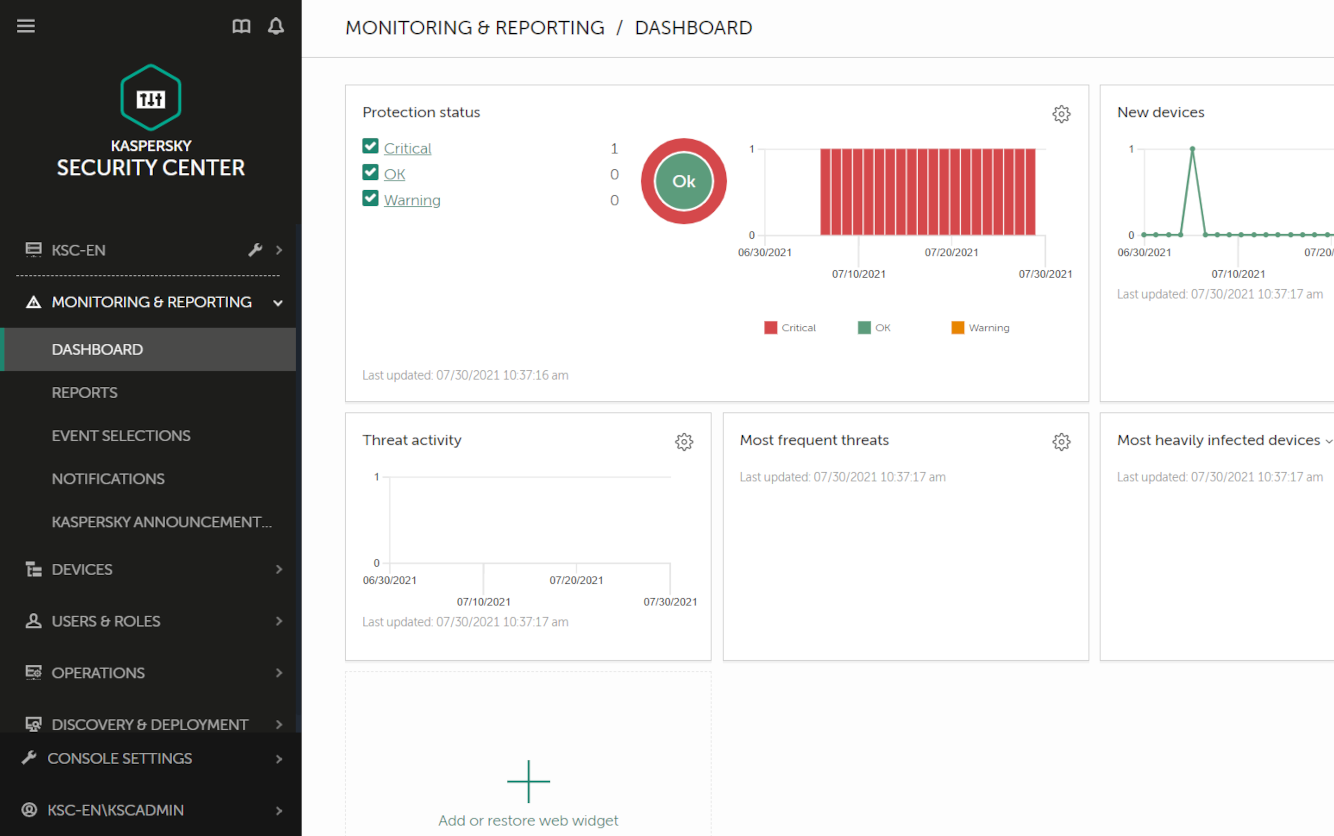Expand the Devices menu section
The height and width of the screenshot is (836, 1334).
(278, 569)
